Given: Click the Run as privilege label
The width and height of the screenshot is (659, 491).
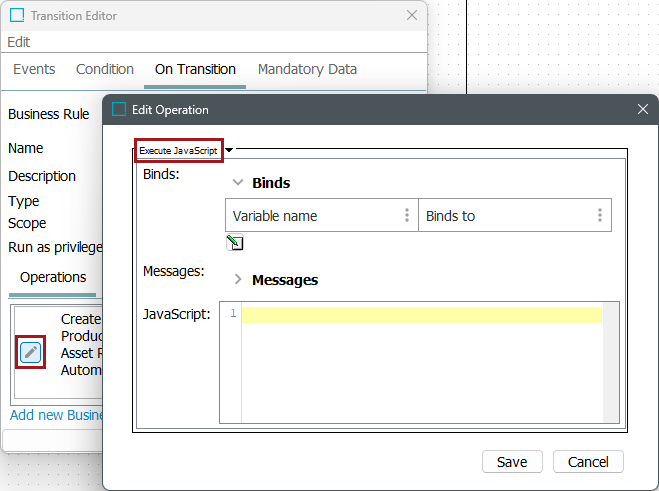Looking at the screenshot, I should tap(55, 247).
